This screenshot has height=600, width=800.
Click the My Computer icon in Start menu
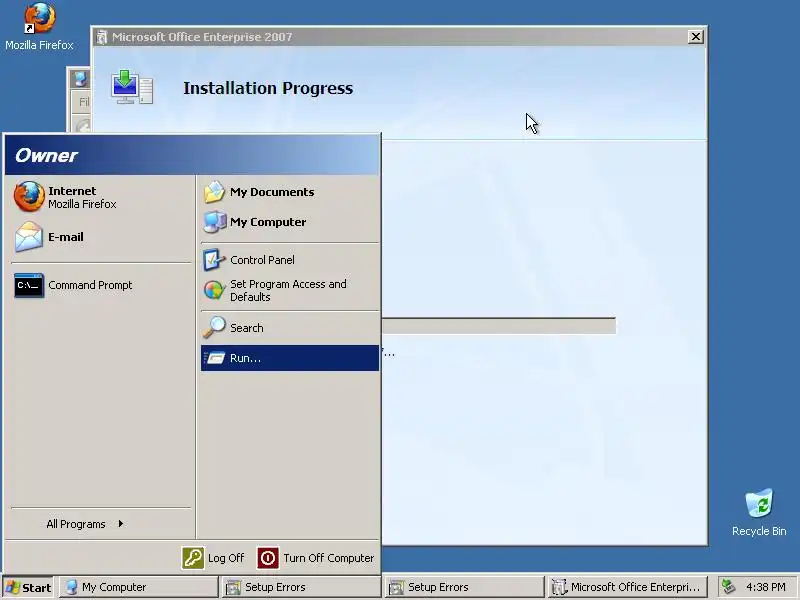coord(214,222)
